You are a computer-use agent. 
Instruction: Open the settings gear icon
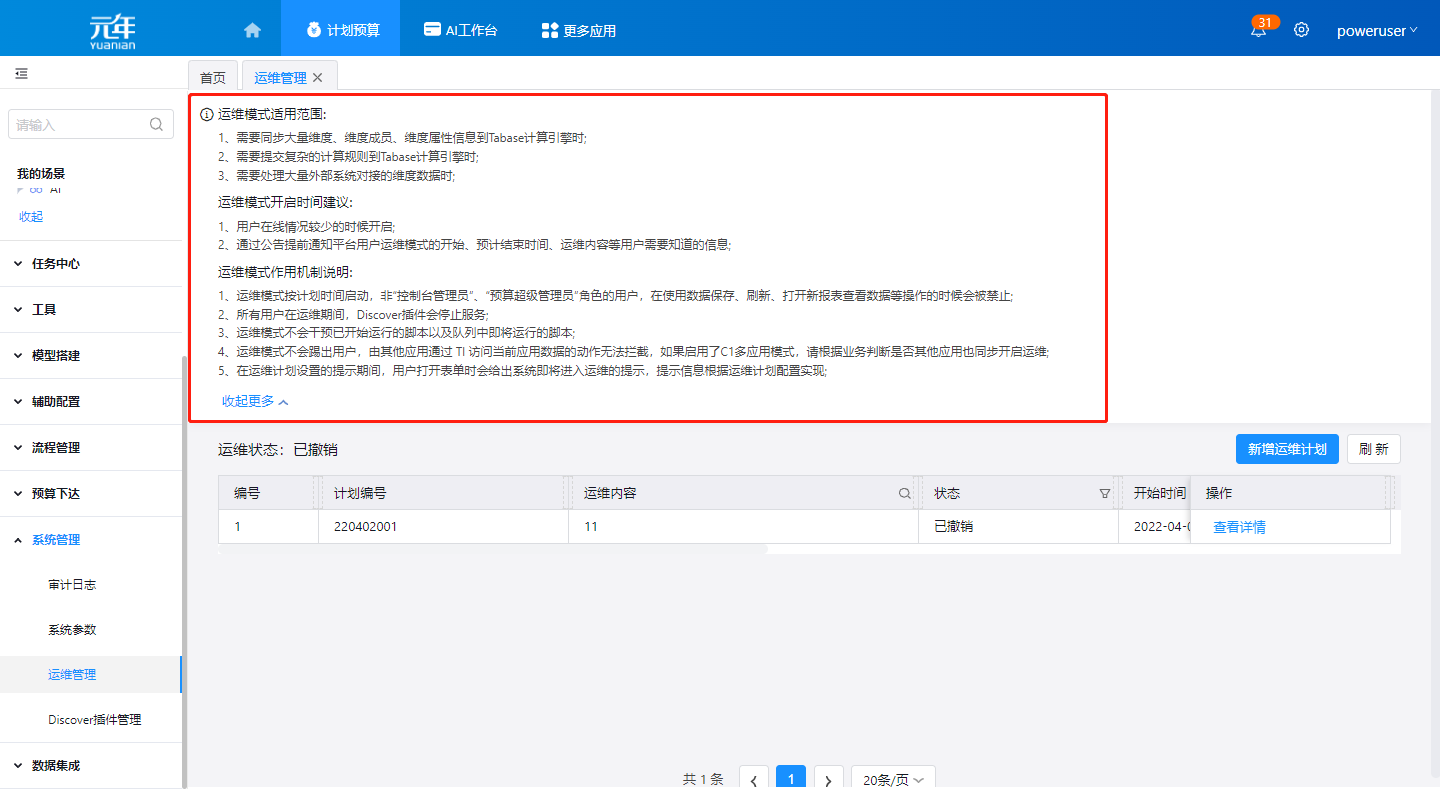(1301, 30)
